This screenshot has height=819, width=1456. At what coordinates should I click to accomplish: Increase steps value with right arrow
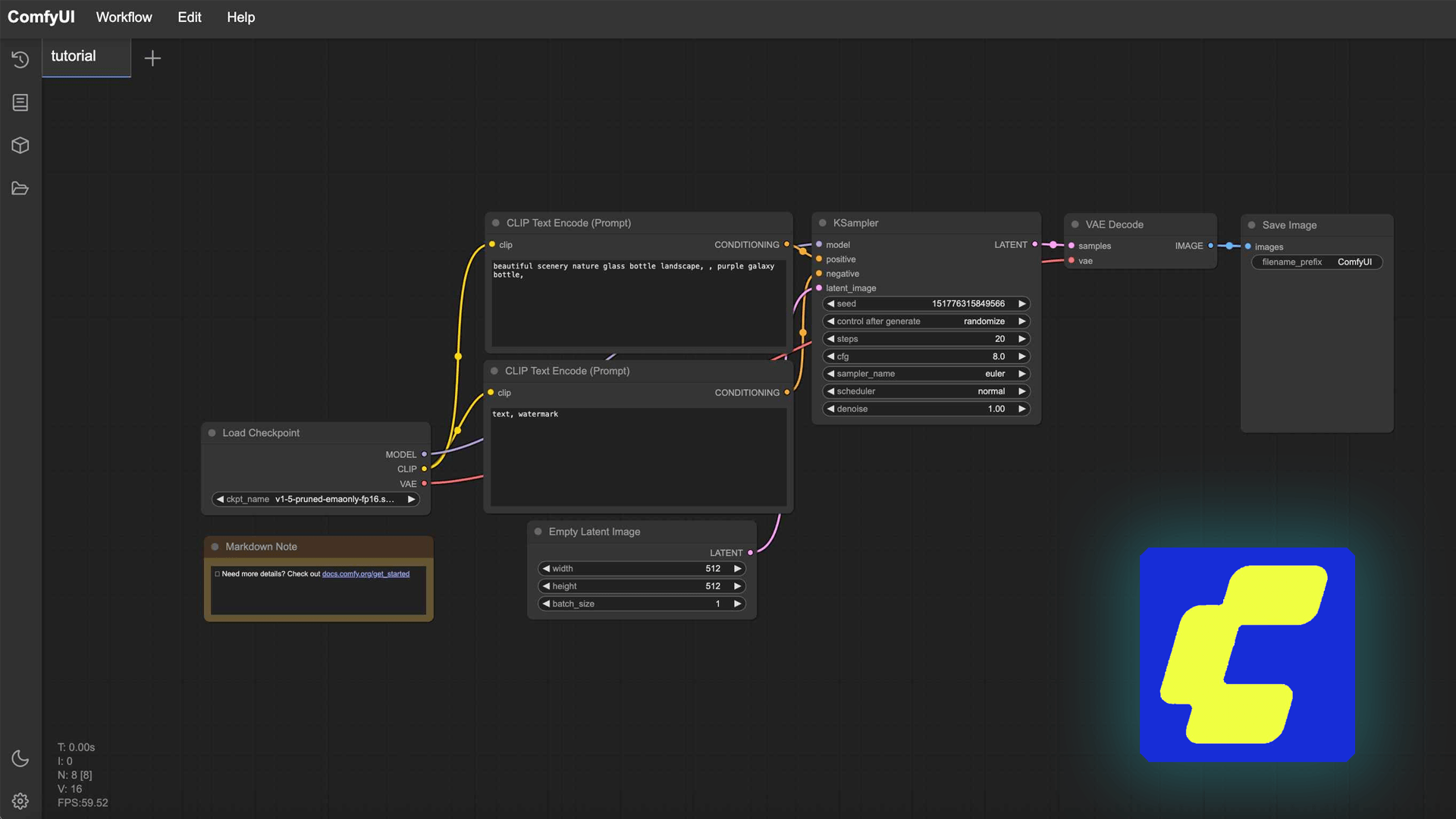(x=1021, y=339)
